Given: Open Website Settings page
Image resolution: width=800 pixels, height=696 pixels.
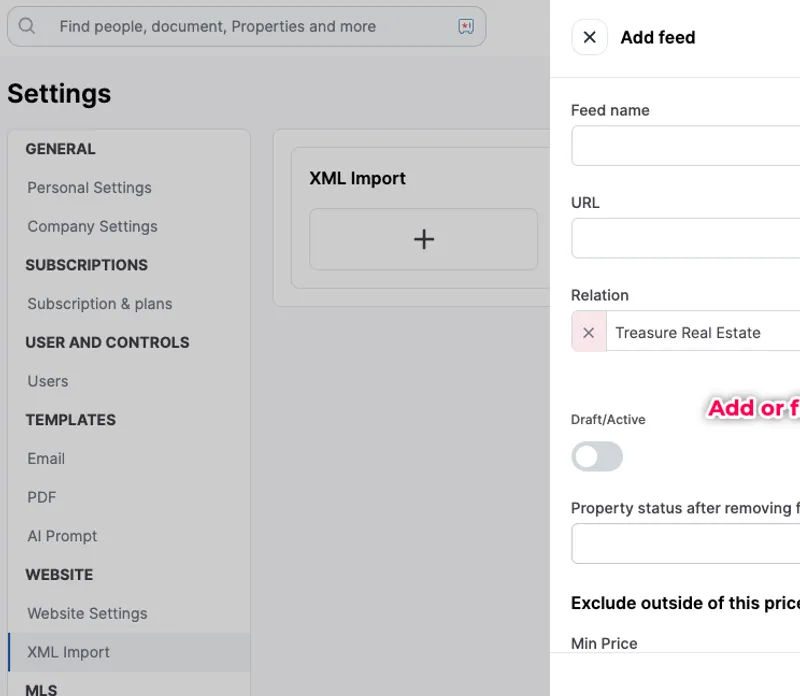Looking at the screenshot, I should click(x=87, y=614).
